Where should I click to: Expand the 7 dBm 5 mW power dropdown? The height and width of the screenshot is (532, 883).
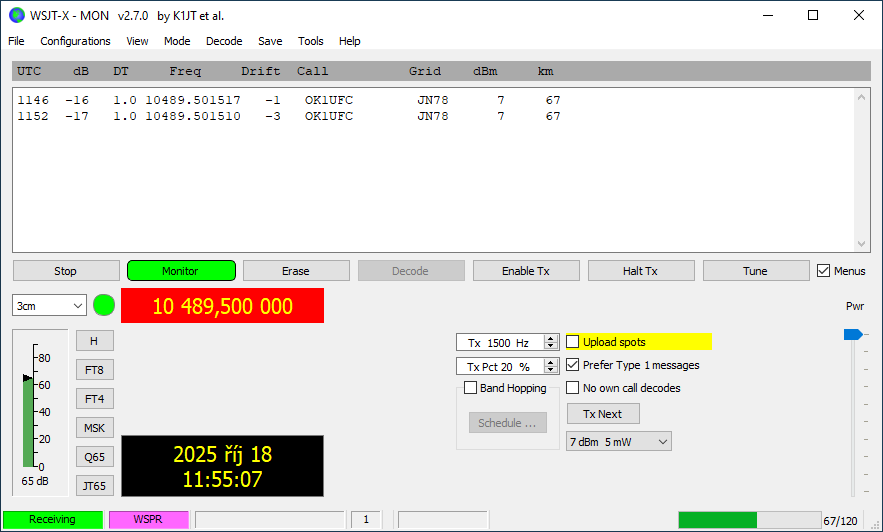point(618,441)
